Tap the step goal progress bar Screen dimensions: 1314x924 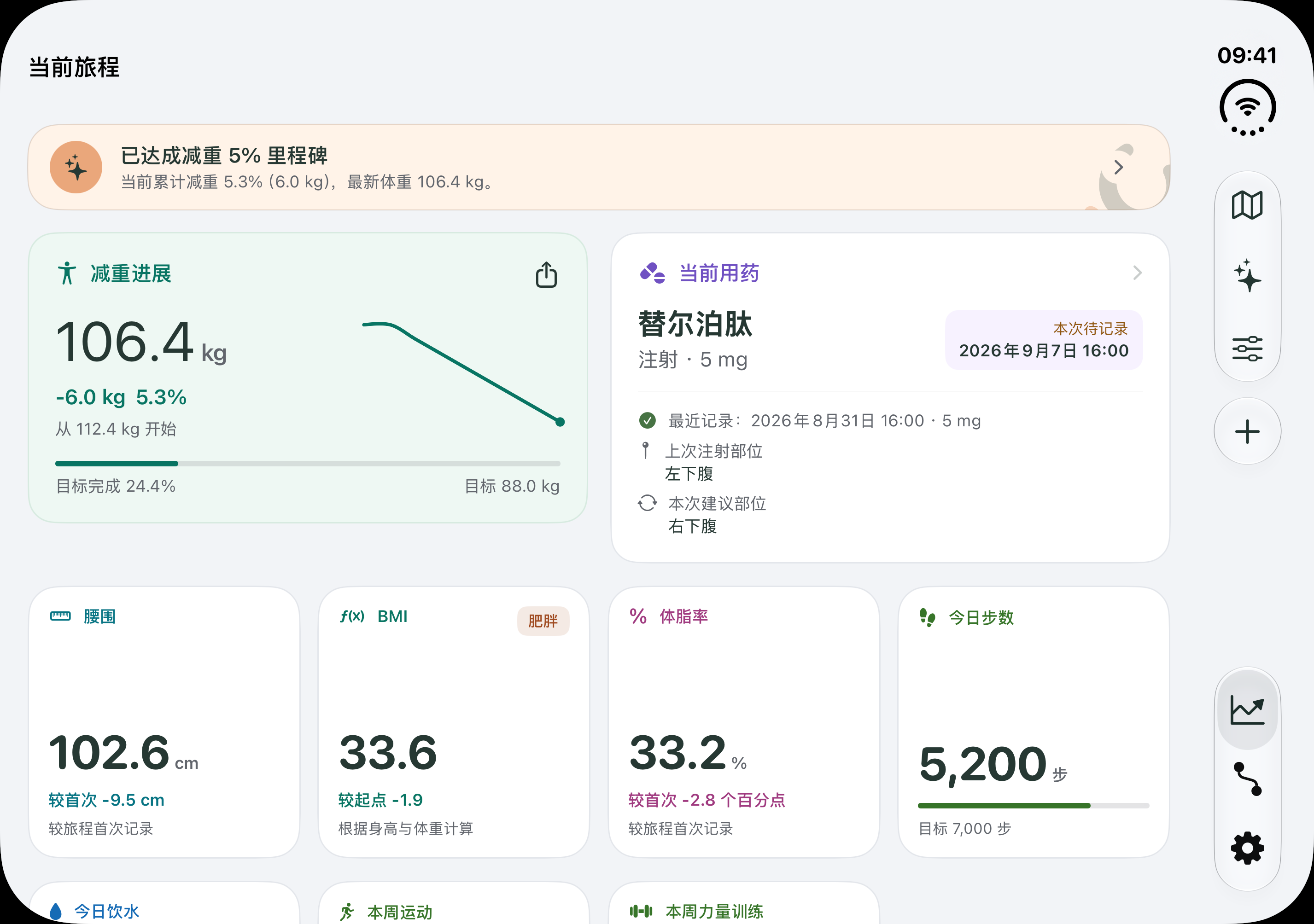point(1033,806)
